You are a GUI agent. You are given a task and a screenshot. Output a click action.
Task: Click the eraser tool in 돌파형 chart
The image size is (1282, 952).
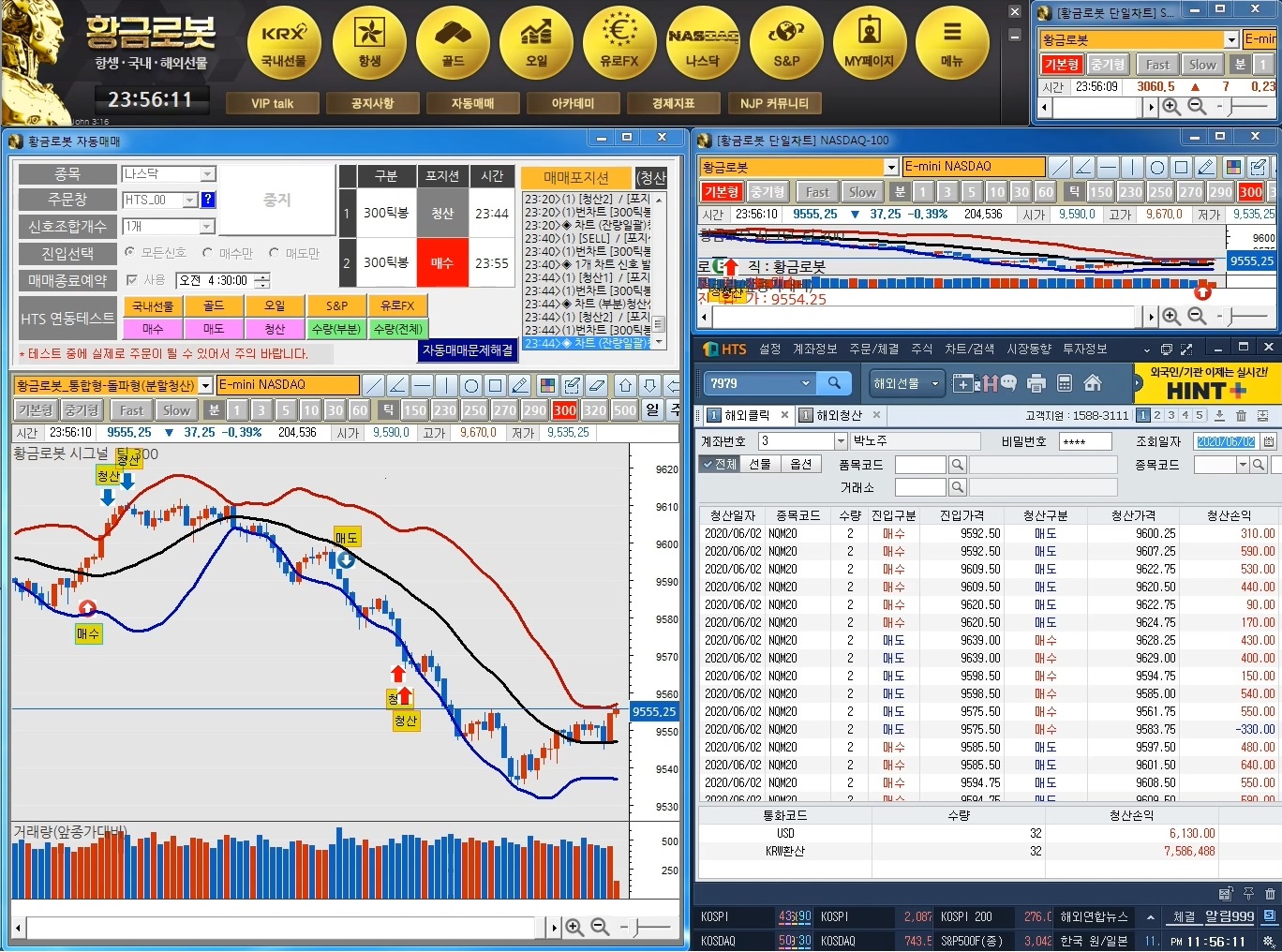pos(597,385)
